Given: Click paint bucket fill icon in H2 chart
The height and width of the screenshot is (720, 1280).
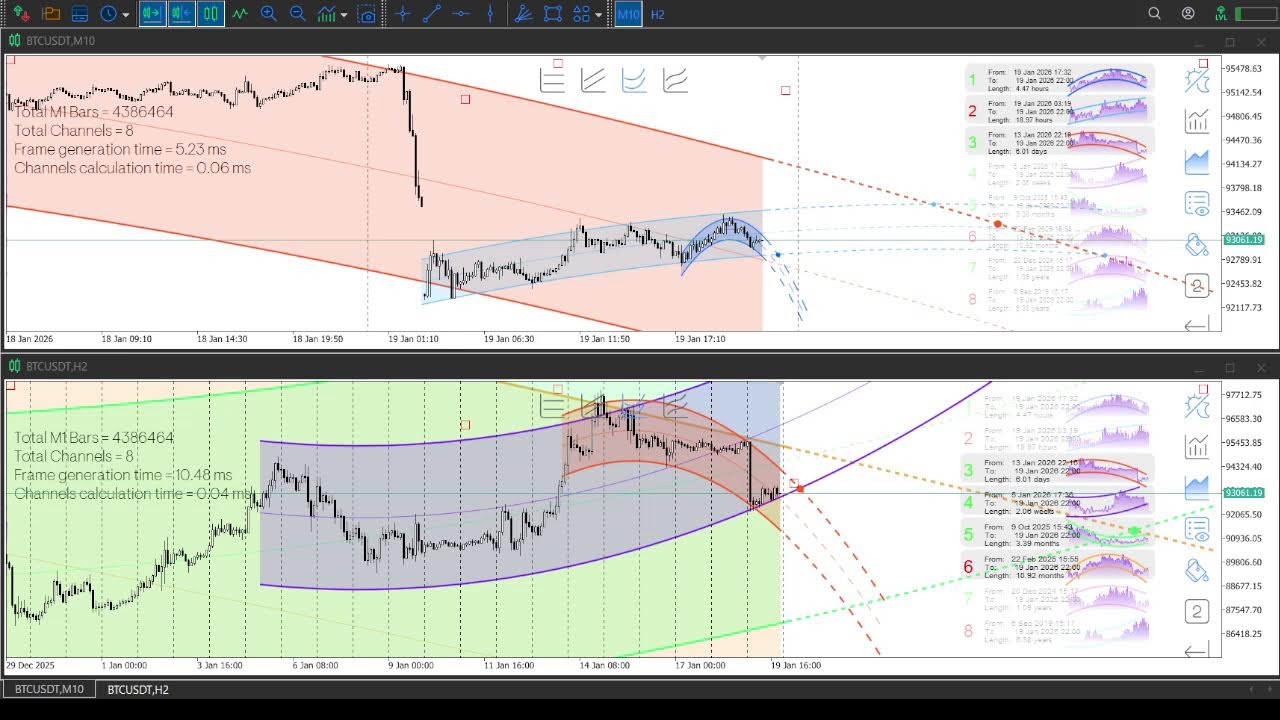Looking at the screenshot, I should pos(1197,570).
